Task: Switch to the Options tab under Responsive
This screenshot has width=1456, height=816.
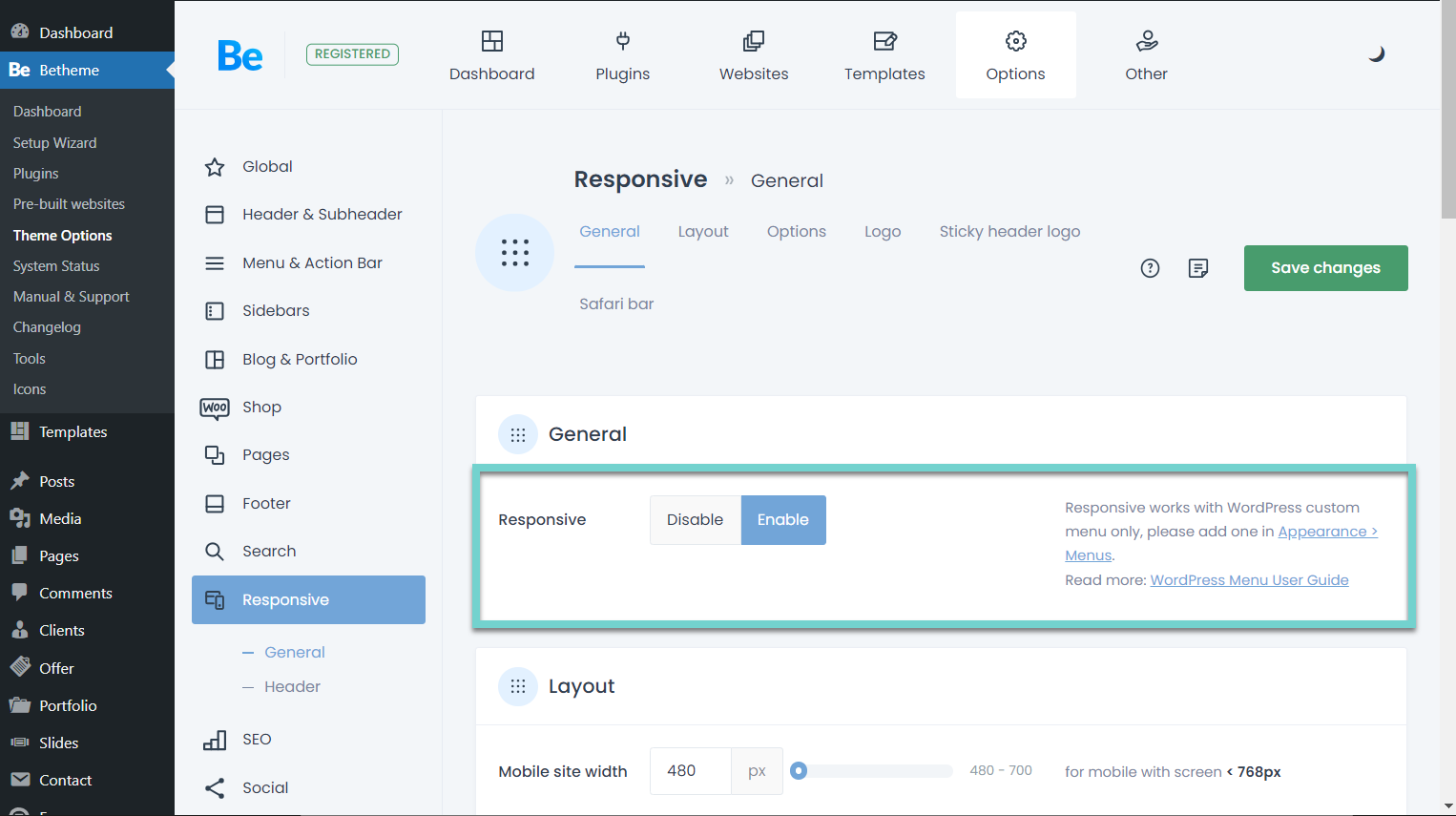Action: pyautogui.click(x=797, y=232)
